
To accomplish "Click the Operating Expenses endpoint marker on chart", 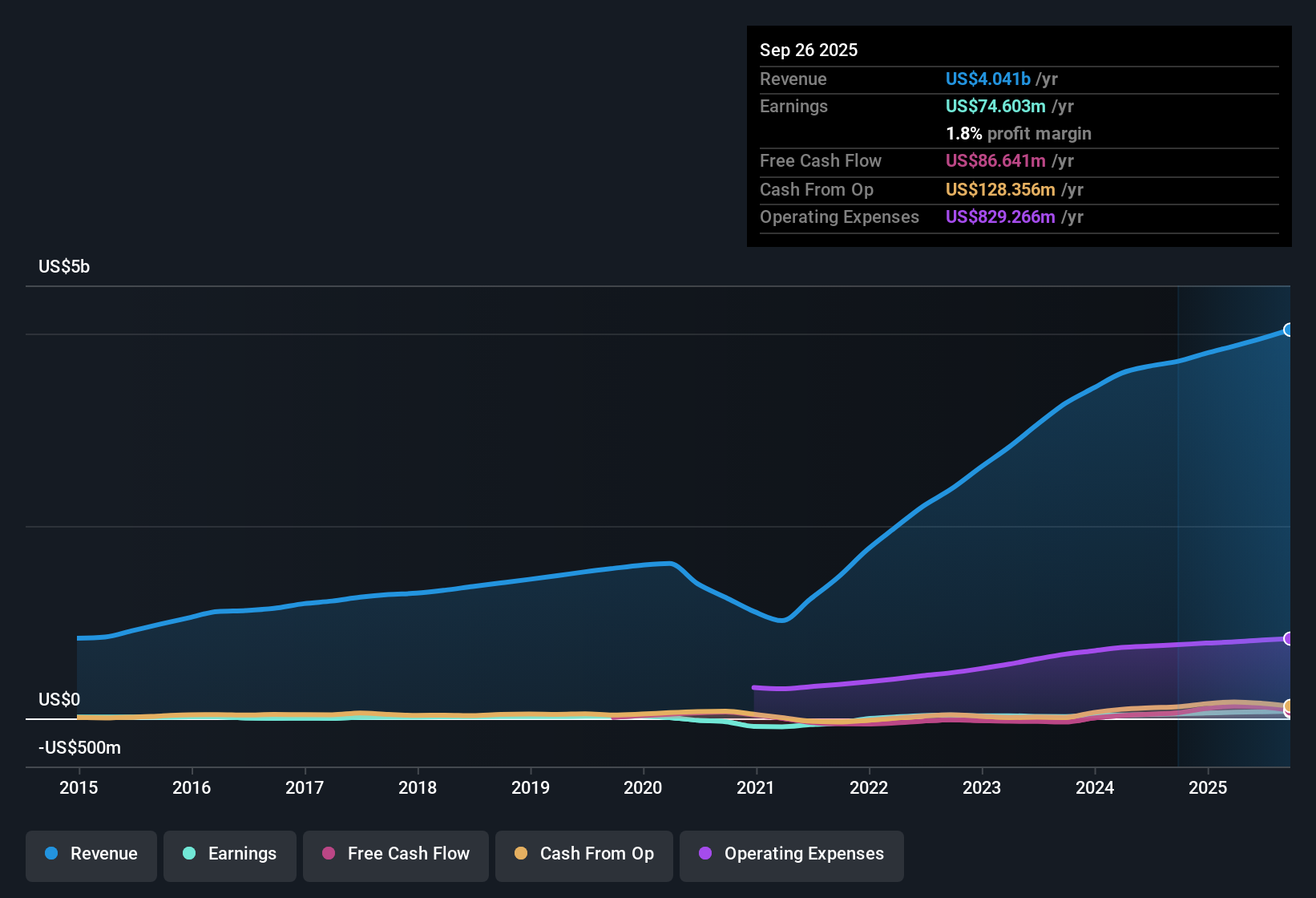I will coord(1288,639).
